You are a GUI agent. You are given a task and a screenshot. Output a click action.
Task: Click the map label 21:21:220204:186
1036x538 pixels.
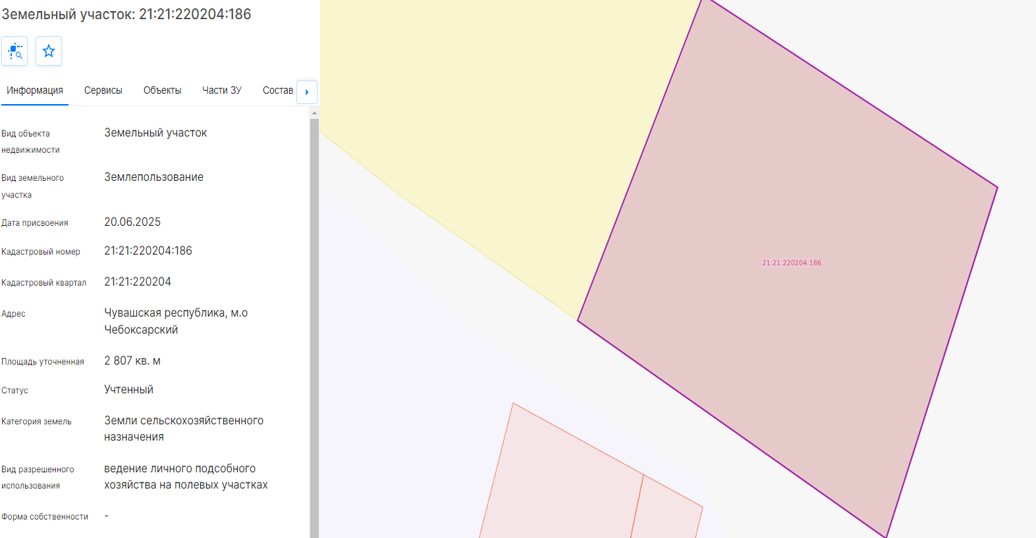point(792,262)
